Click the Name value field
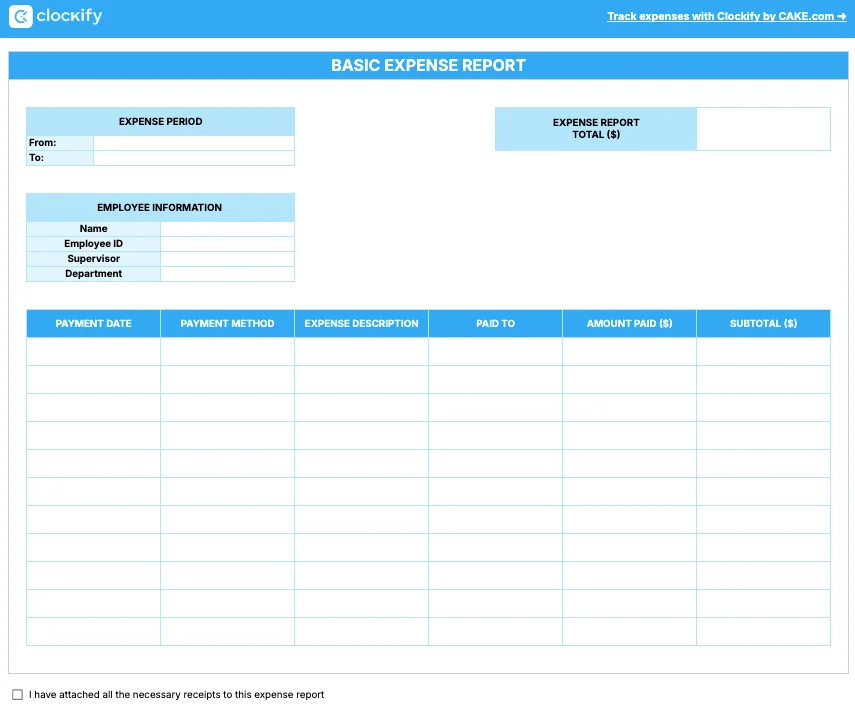 (x=227, y=229)
